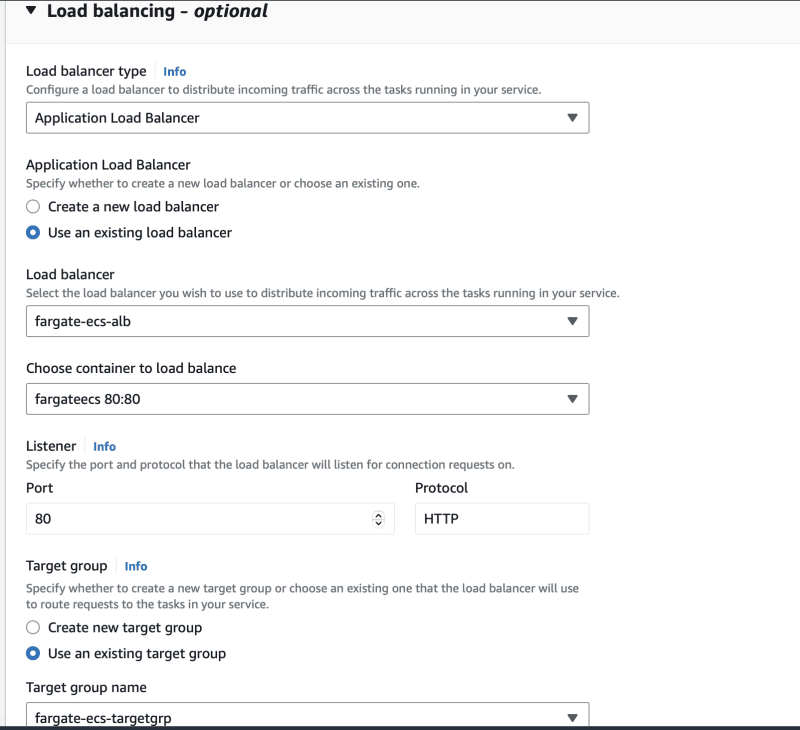
Task: Collapse the Load balancing section triangle
Action: [x=31, y=10]
